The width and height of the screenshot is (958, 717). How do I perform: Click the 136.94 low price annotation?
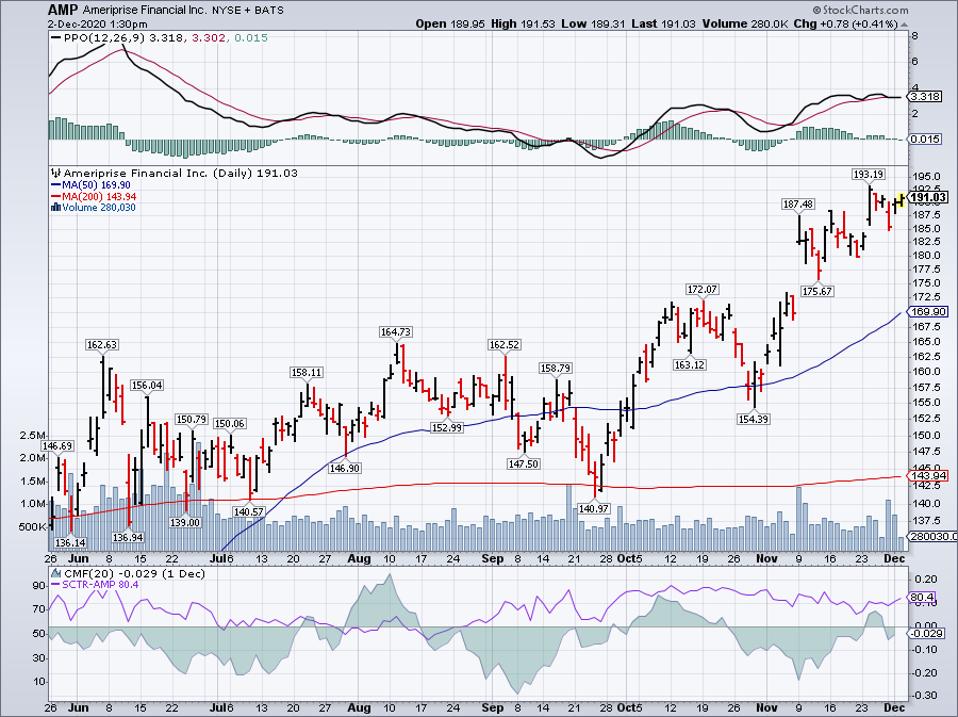tap(128, 537)
